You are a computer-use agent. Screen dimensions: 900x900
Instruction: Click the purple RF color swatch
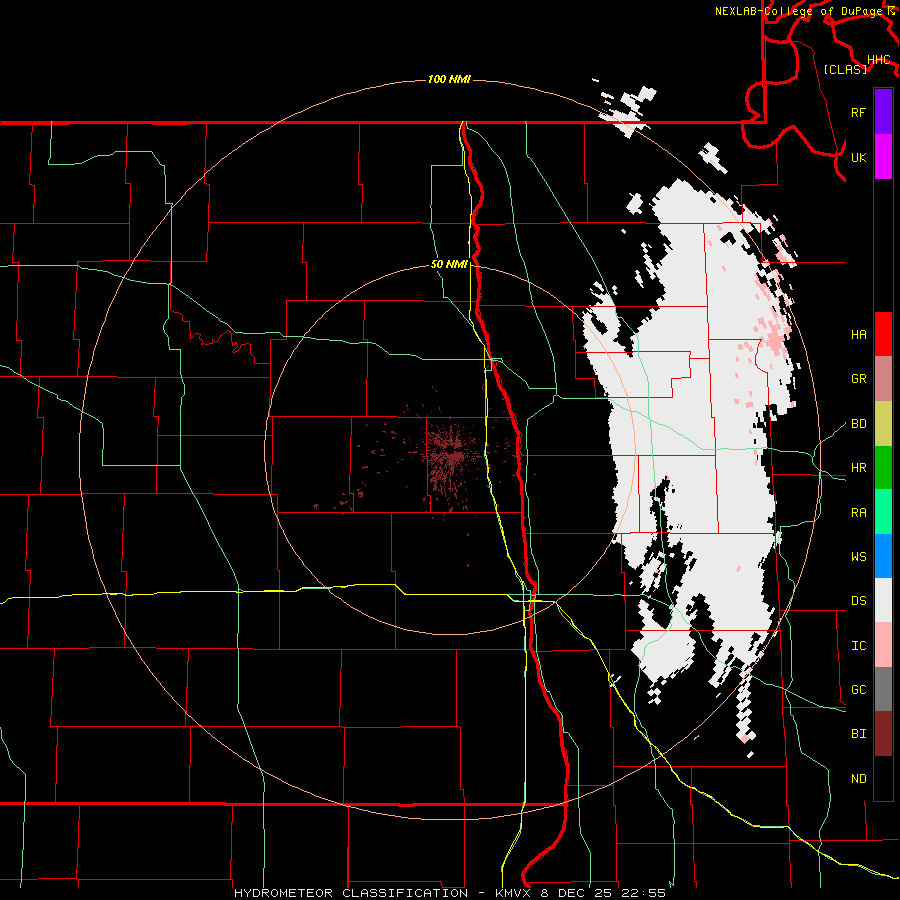tap(883, 112)
